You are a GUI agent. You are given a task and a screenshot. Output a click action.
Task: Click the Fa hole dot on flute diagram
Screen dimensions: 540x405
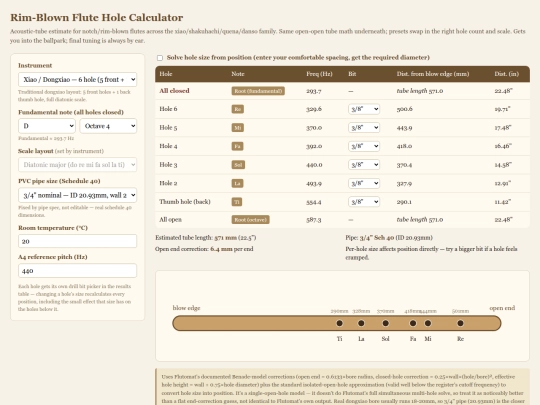(x=413, y=323)
